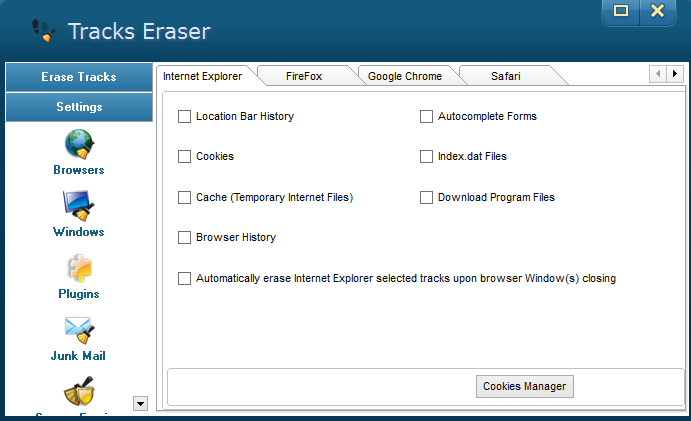Viewport: 691px width, 421px height.
Task: Click the tab scroll right arrow
Action: pyautogui.click(x=675, y=74)
